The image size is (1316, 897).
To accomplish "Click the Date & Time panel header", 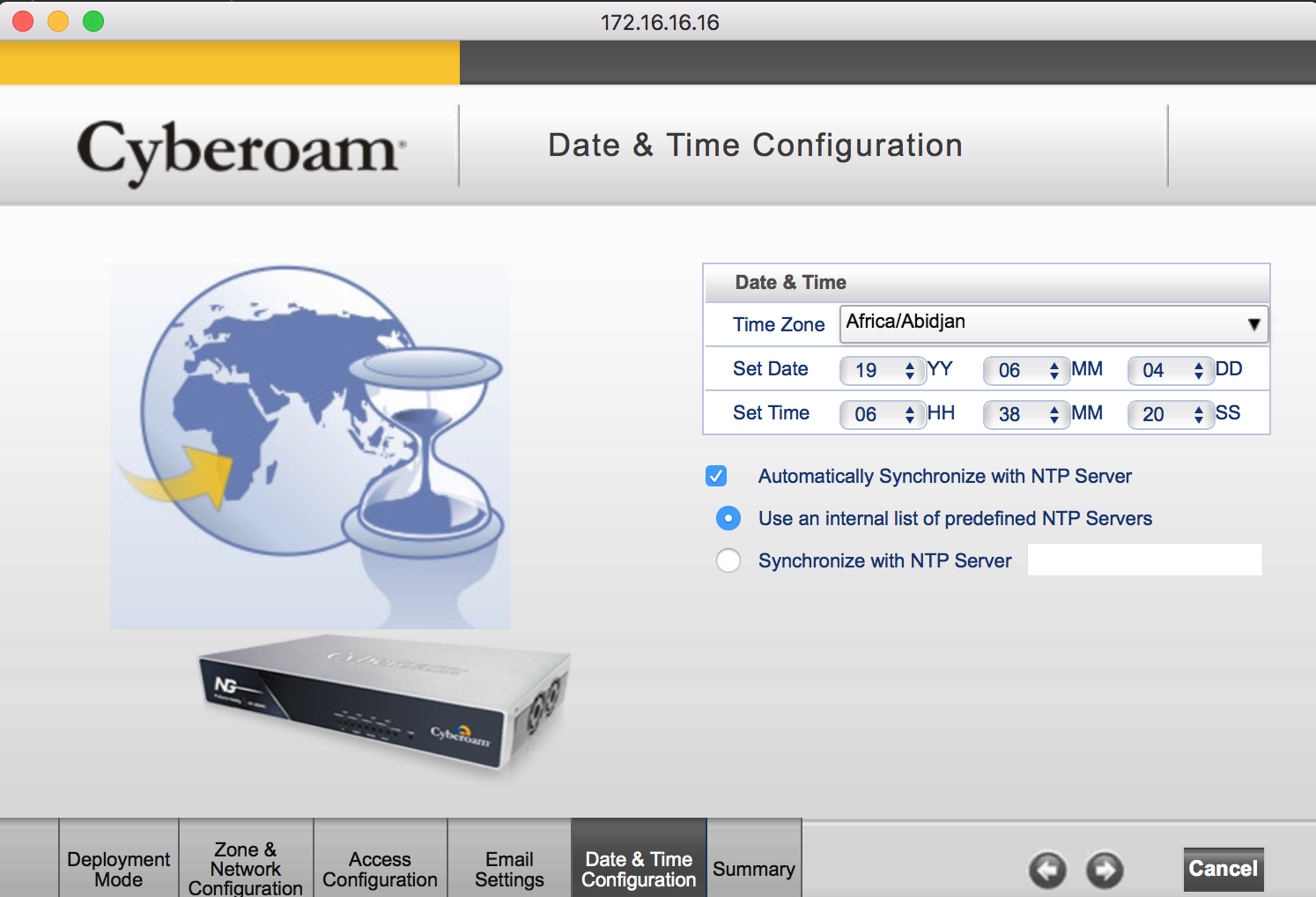I will click(987, 283).
